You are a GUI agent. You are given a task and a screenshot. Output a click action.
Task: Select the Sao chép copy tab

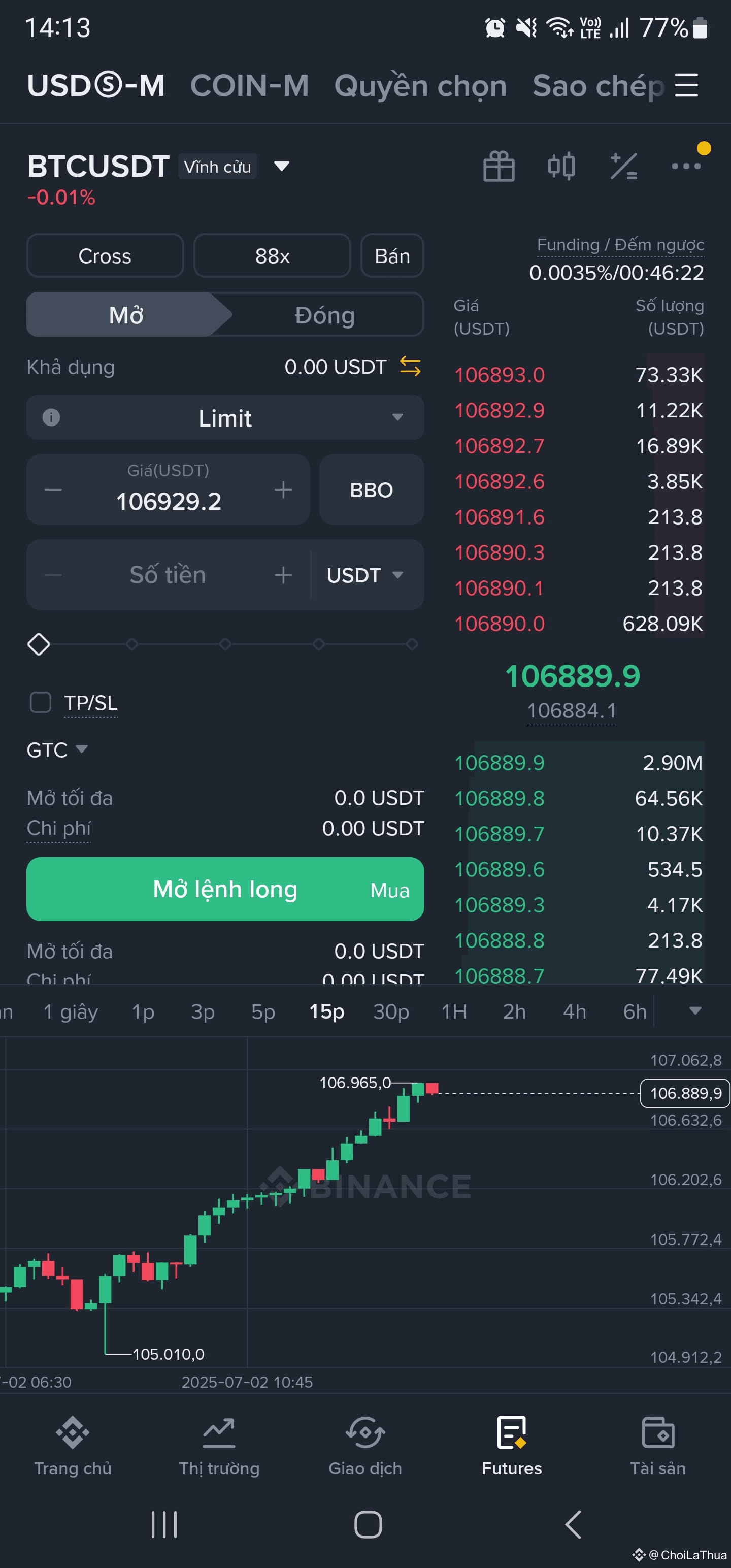[597, 85]
